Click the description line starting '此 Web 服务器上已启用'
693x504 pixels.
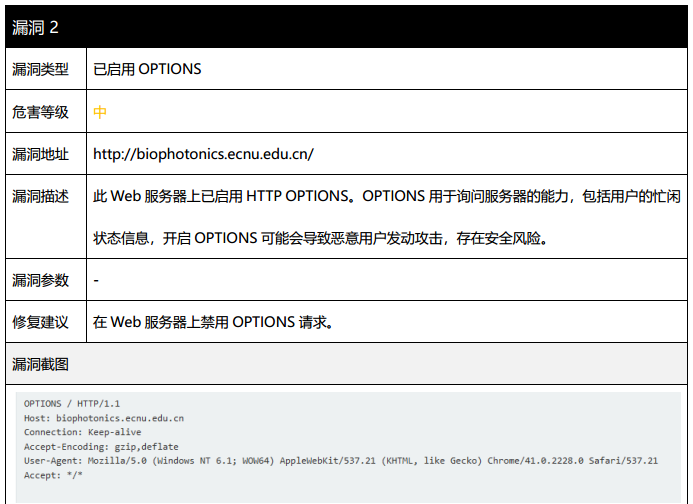(387, 196)
